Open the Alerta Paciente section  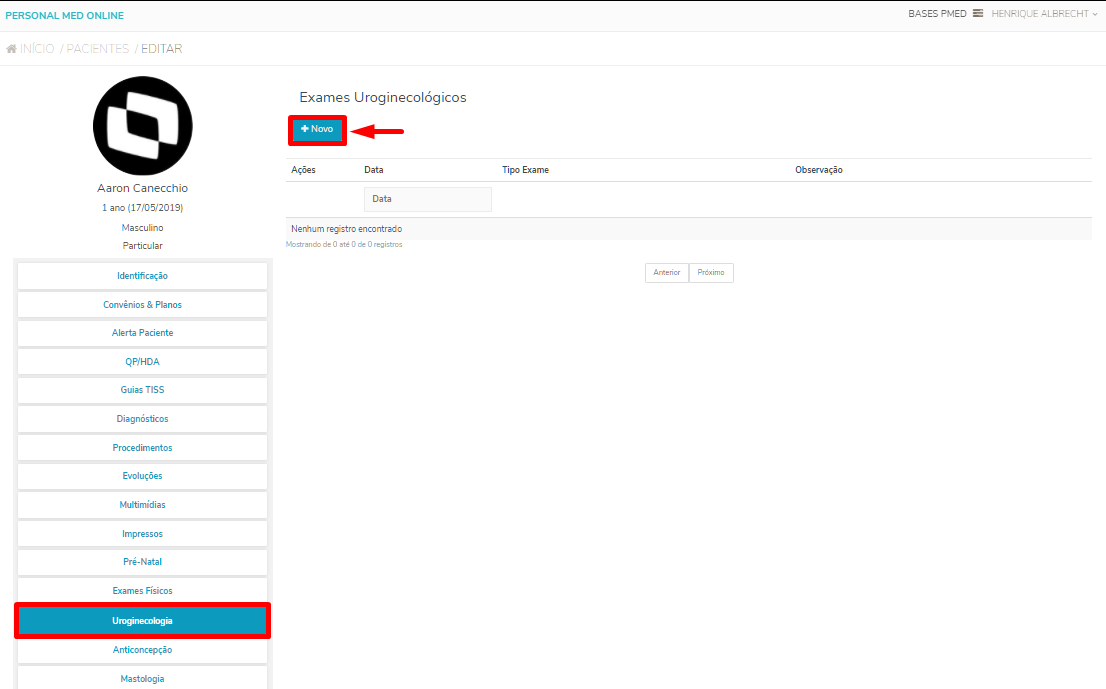click(142, 333)
